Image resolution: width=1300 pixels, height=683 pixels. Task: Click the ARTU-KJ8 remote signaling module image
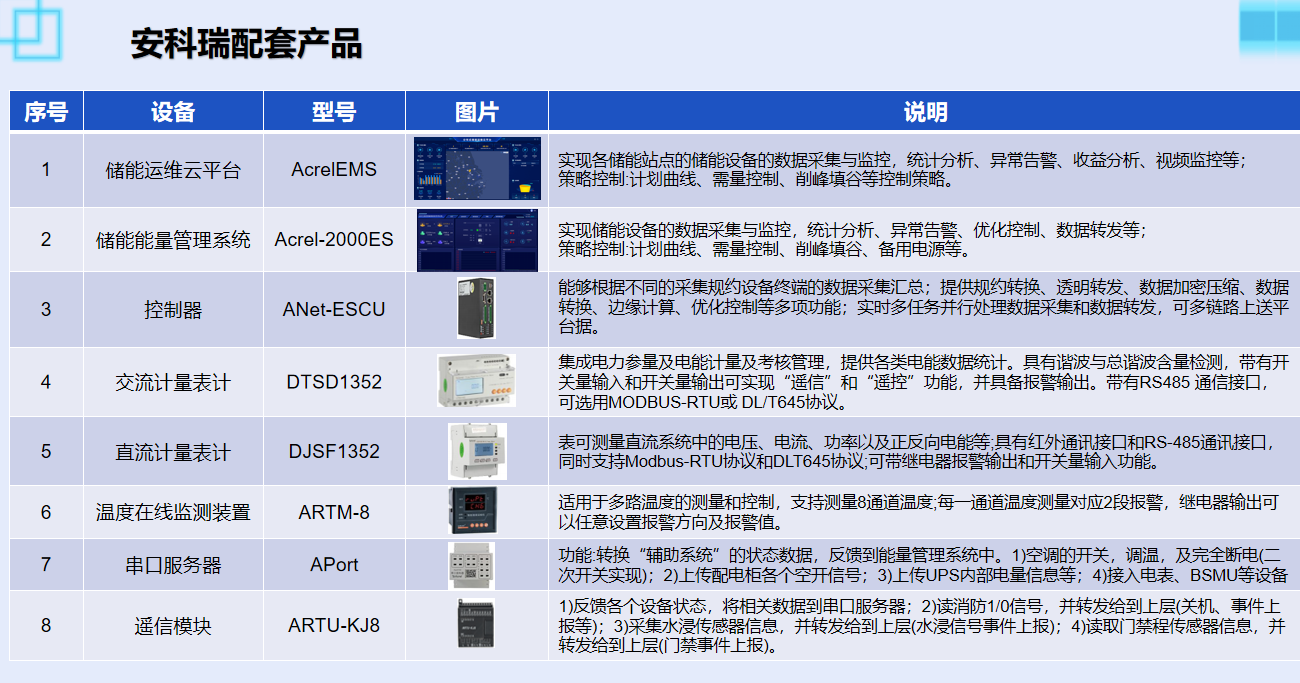[x=477, y=626]
